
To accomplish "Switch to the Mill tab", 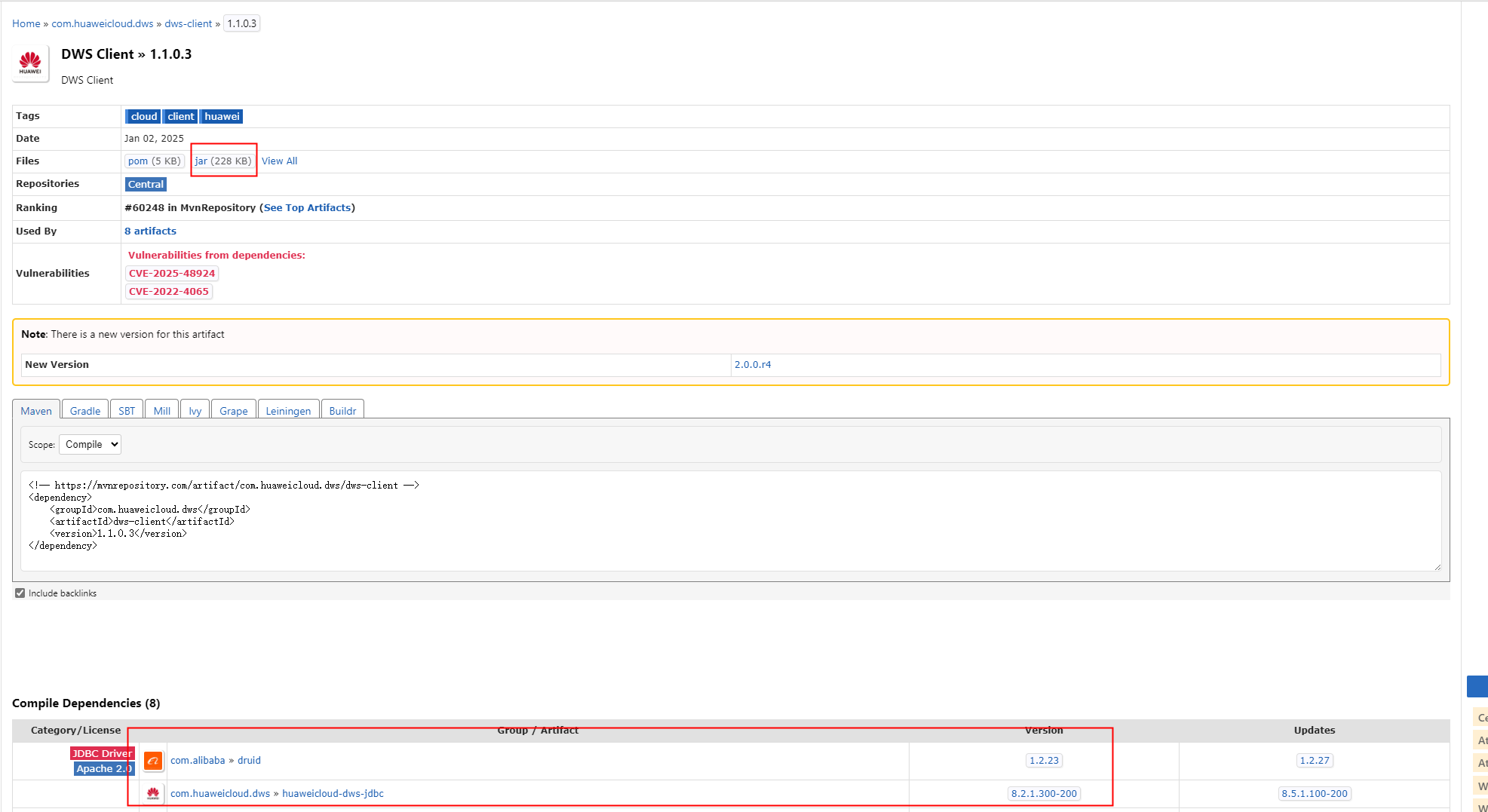I will click(x=162, y=411).
